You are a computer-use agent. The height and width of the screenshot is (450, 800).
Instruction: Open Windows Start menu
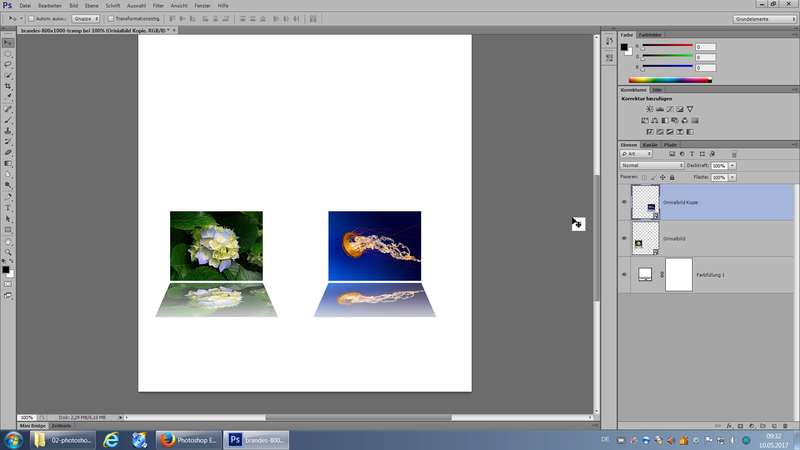(14, 440)
